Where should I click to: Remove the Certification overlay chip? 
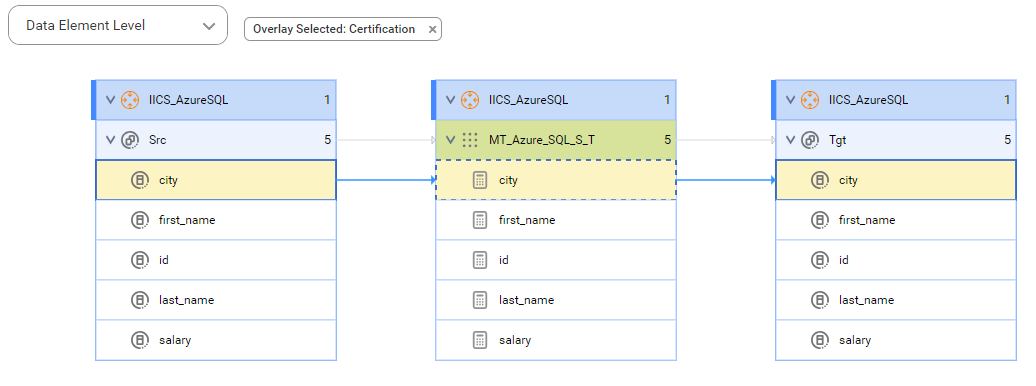point(432,29)
